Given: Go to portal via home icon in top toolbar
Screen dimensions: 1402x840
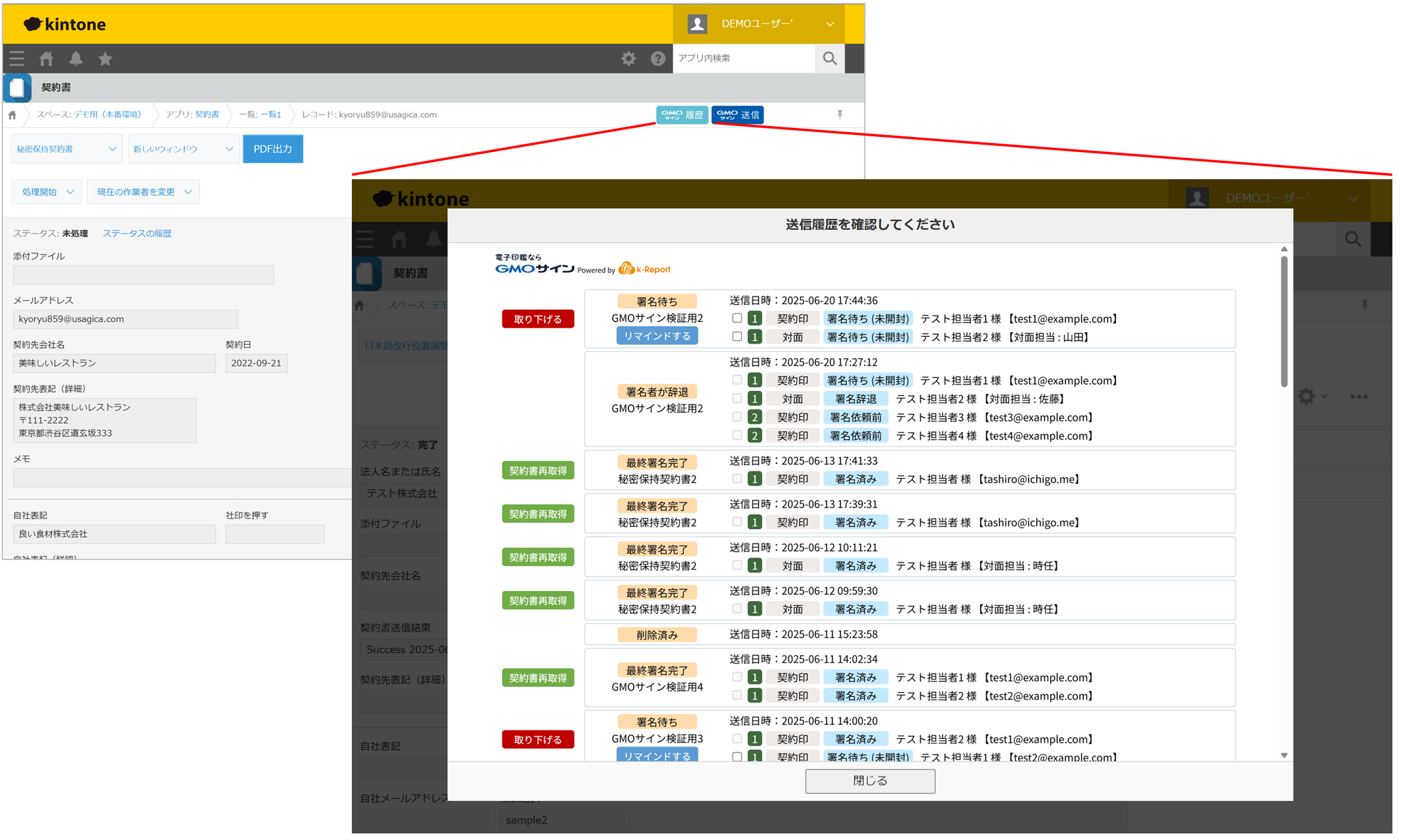Looking at the screenshot, I should pyautogui.click(x=47, y=59).
